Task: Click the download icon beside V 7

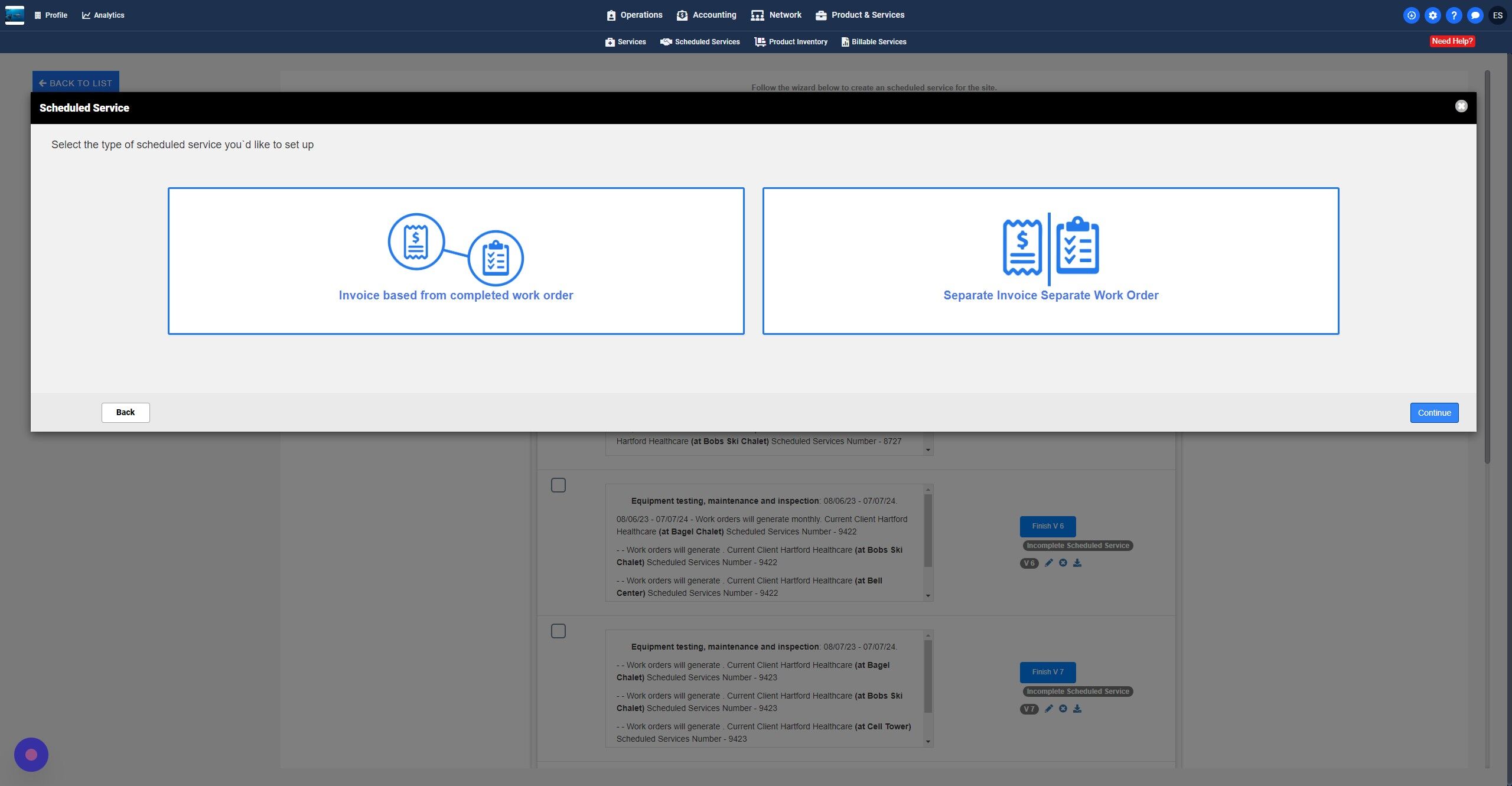Action: [1077, 709]
